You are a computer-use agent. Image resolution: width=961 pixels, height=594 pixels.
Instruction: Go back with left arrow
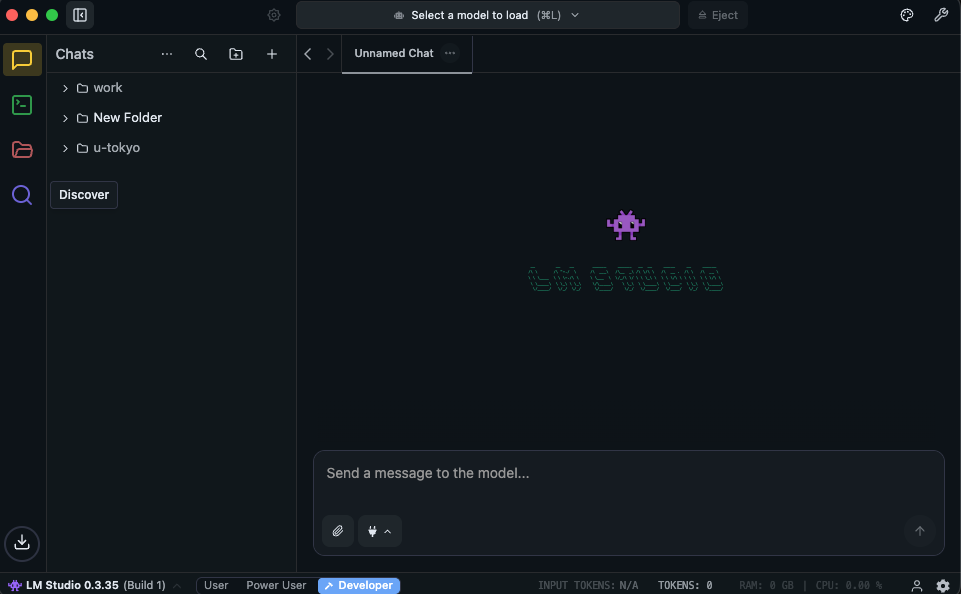pyautogui.click(x=308, y=54)
